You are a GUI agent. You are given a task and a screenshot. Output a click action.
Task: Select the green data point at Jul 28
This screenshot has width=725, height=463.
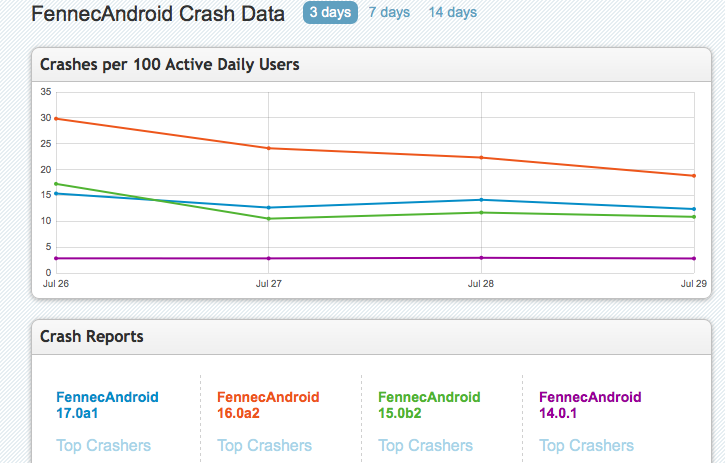point(481,212)
